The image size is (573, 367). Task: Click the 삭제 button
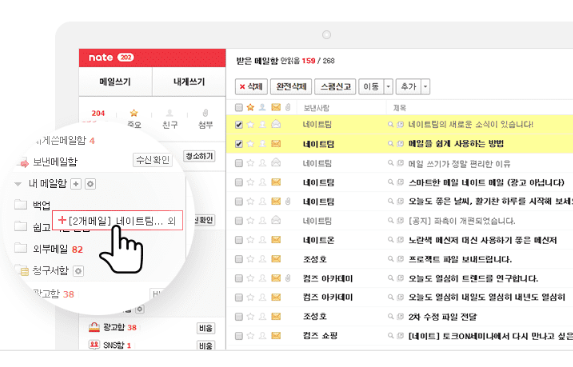(x=251, y=87)
